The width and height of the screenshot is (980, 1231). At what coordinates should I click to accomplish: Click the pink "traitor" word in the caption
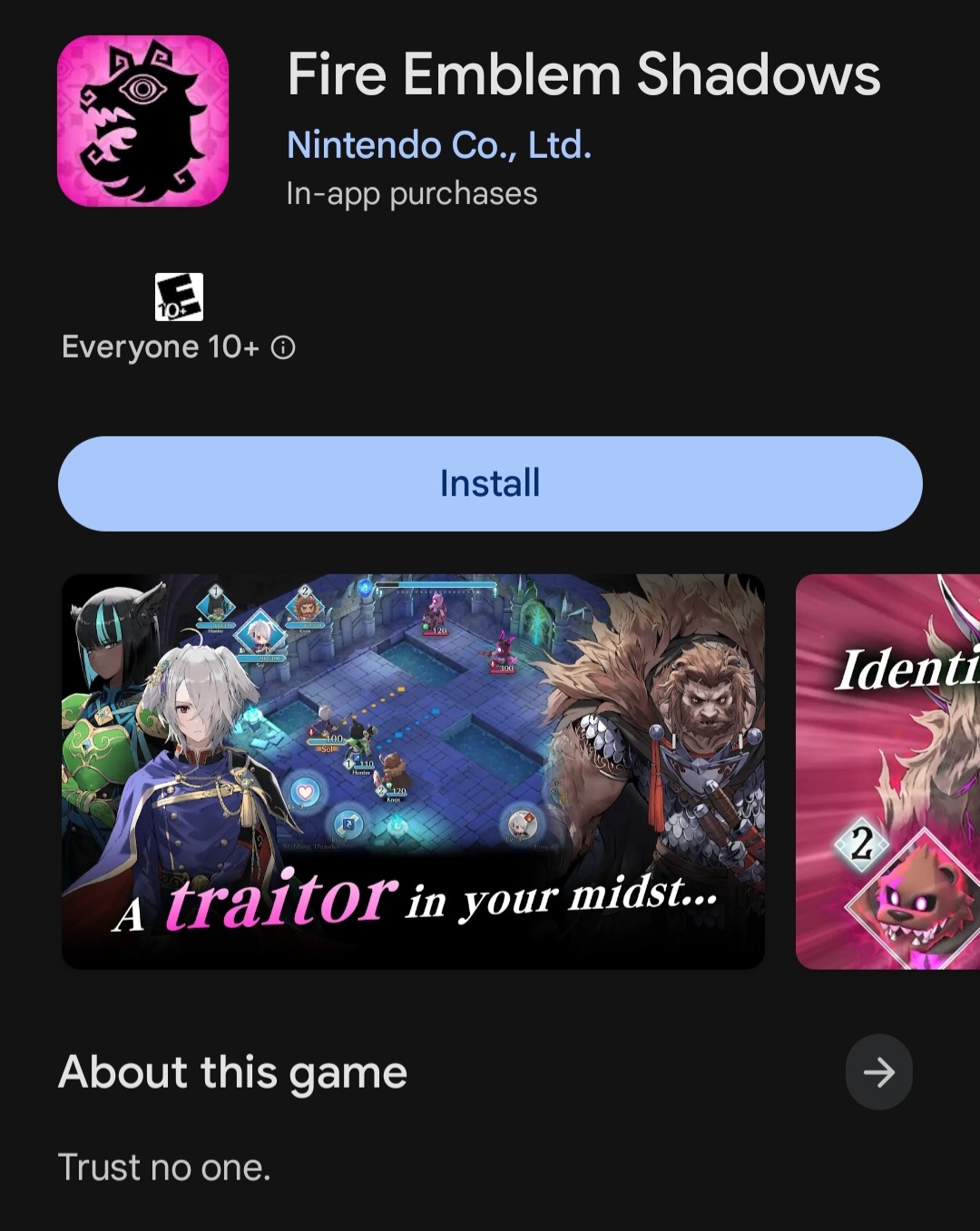[282, 899]
